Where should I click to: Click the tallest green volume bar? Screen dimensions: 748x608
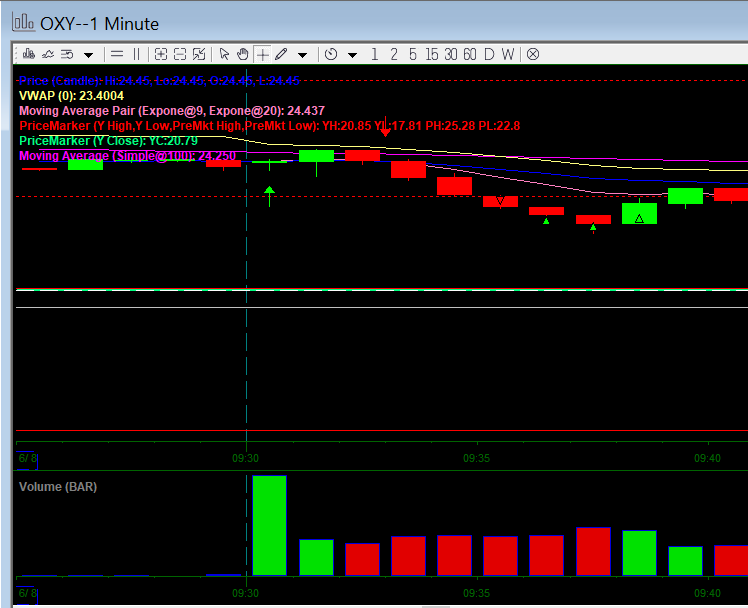click(x=269, y=525)
